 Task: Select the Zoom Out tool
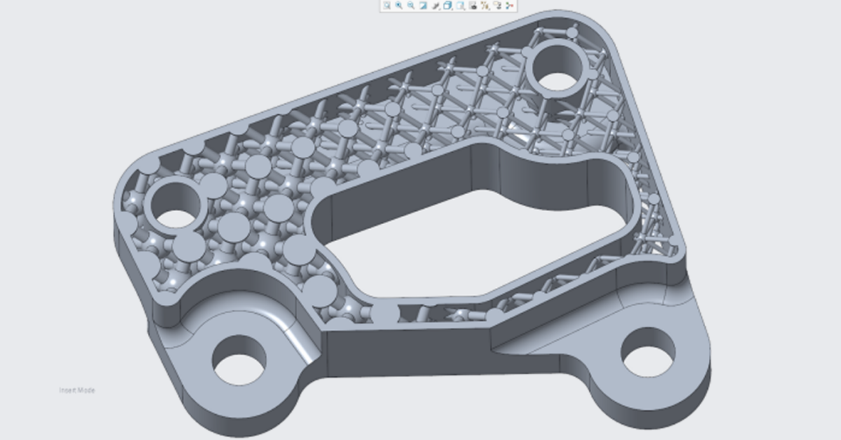pyautogui.click(x=410, y=6)
